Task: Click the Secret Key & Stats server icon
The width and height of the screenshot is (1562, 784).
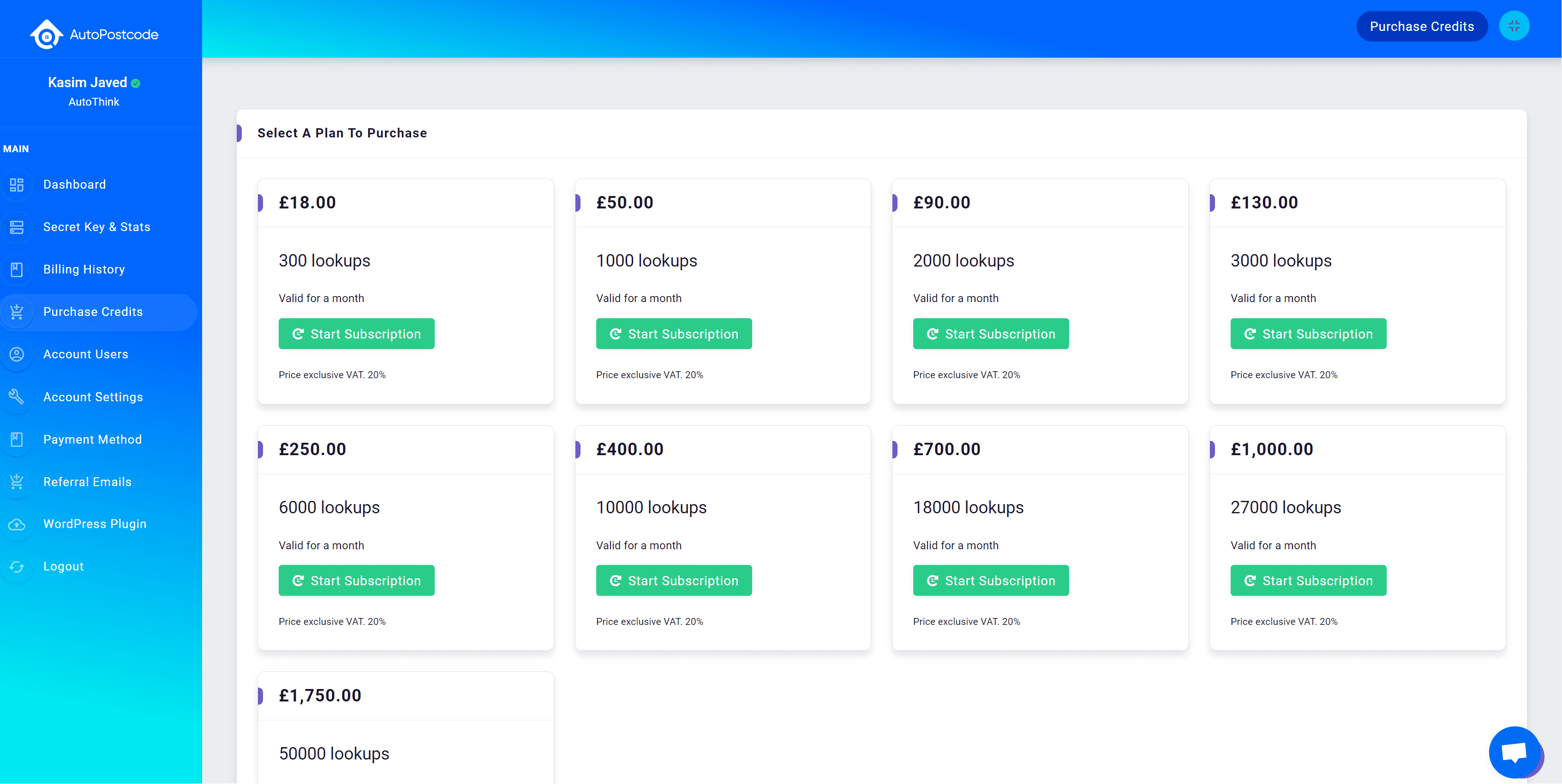Action: coord(17,227)
